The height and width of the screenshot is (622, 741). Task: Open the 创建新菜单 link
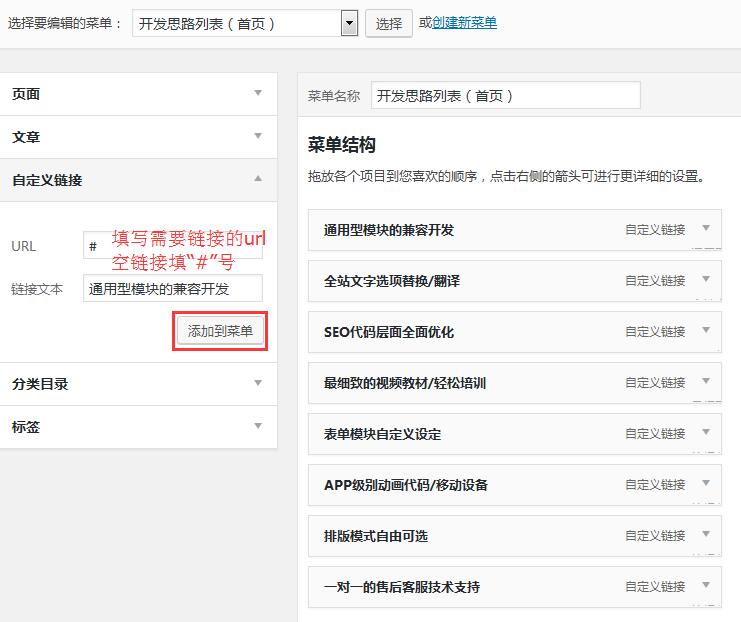pos(464,23)
